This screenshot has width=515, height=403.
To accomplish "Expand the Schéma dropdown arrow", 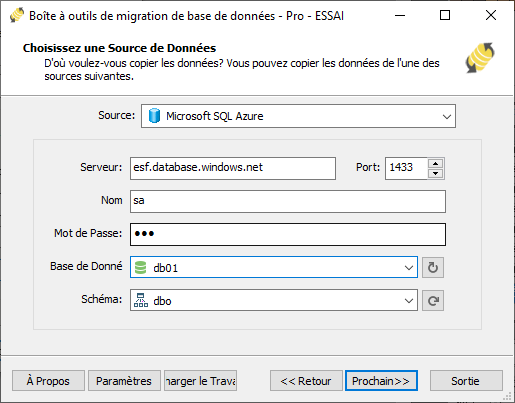I will pyautogui.click(x=409, y=301).
